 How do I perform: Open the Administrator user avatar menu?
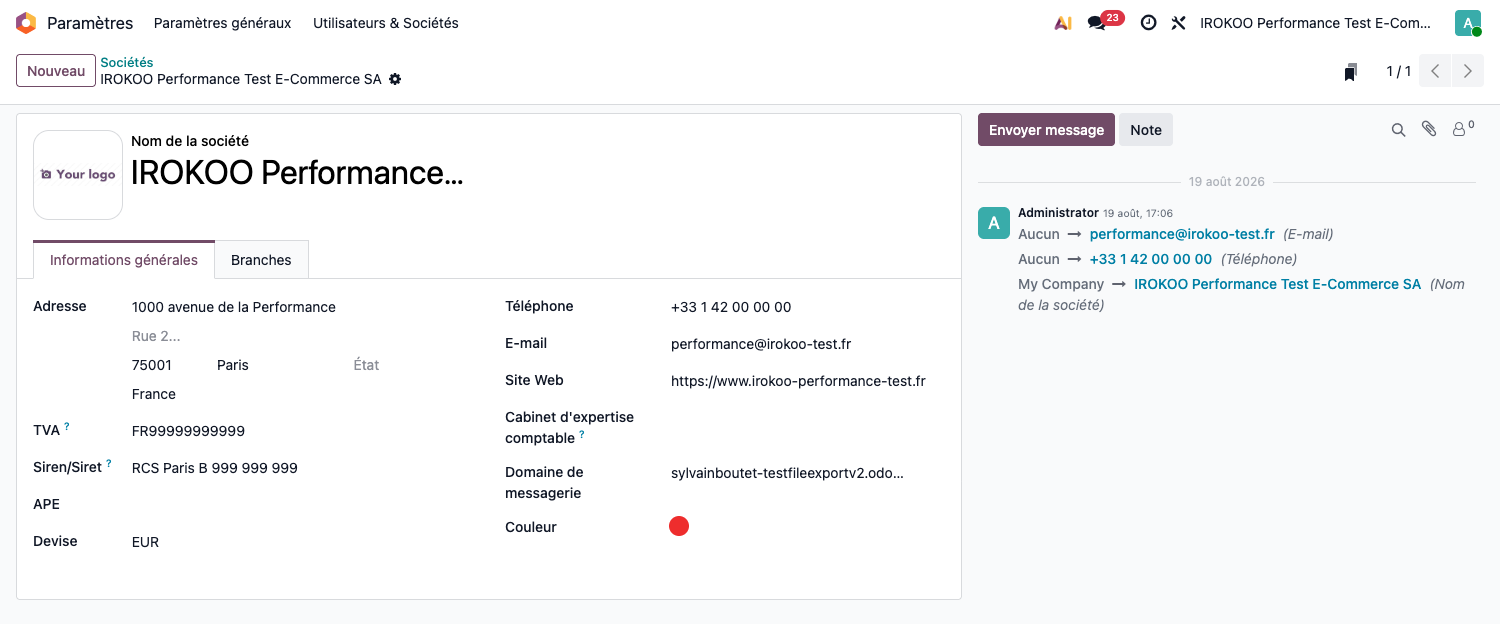(1468, 23)
